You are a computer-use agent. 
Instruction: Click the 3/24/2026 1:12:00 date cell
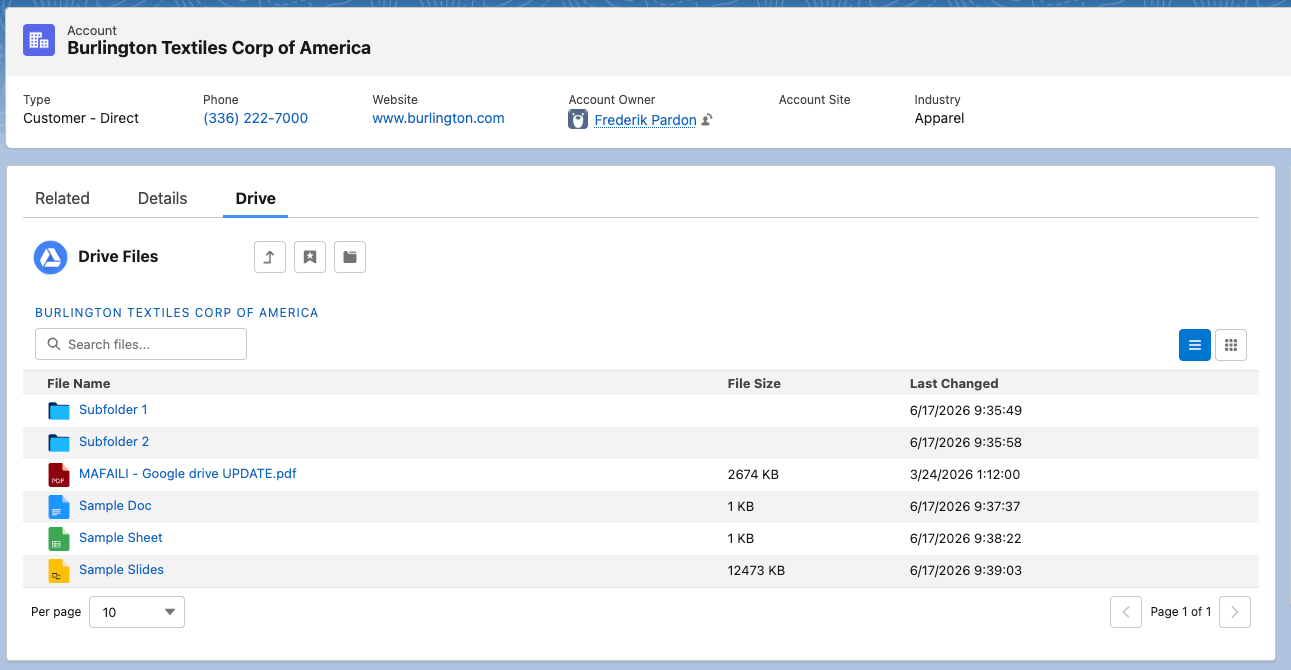pos(965,475)
